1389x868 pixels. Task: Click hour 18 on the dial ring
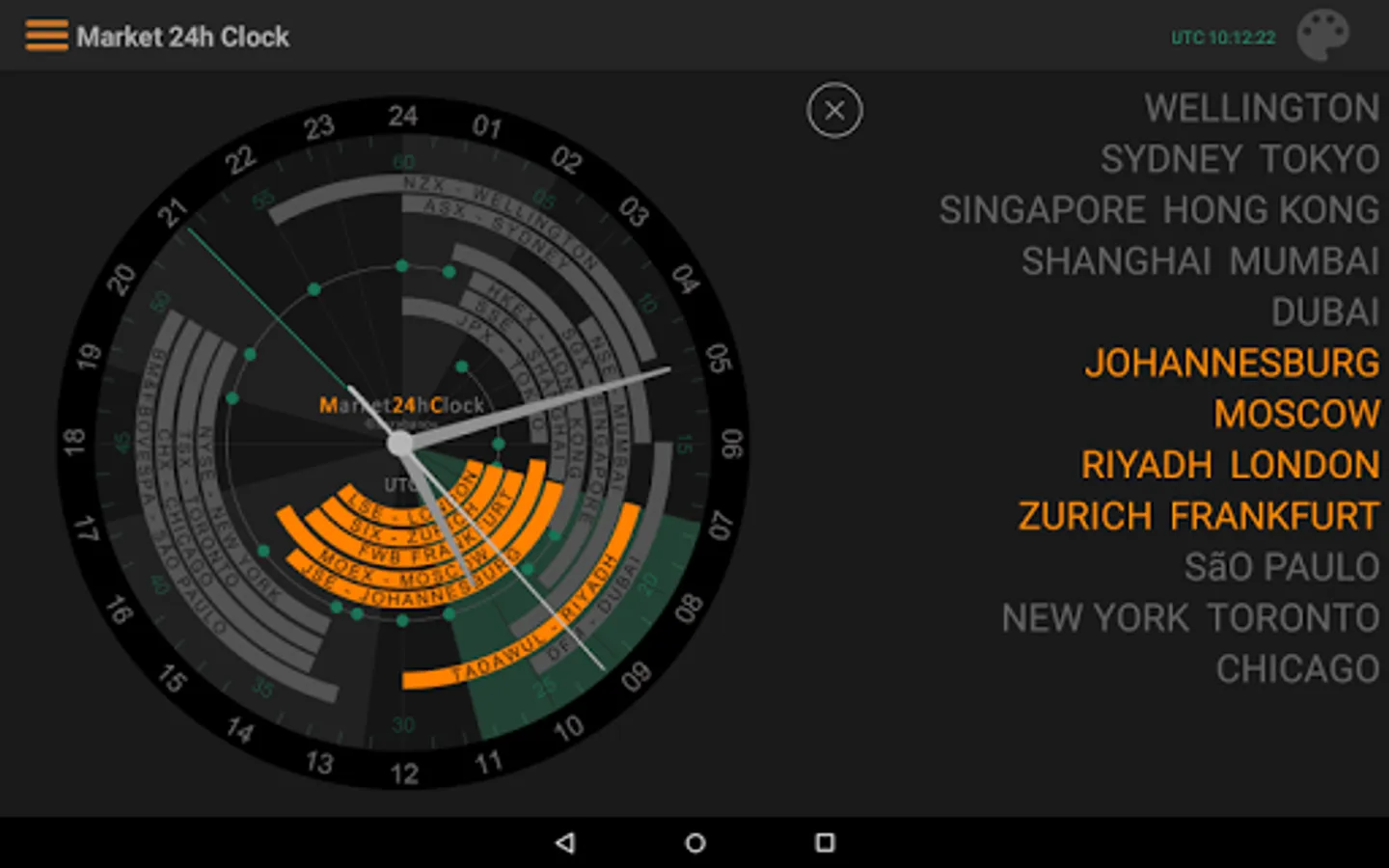[74, 443]
